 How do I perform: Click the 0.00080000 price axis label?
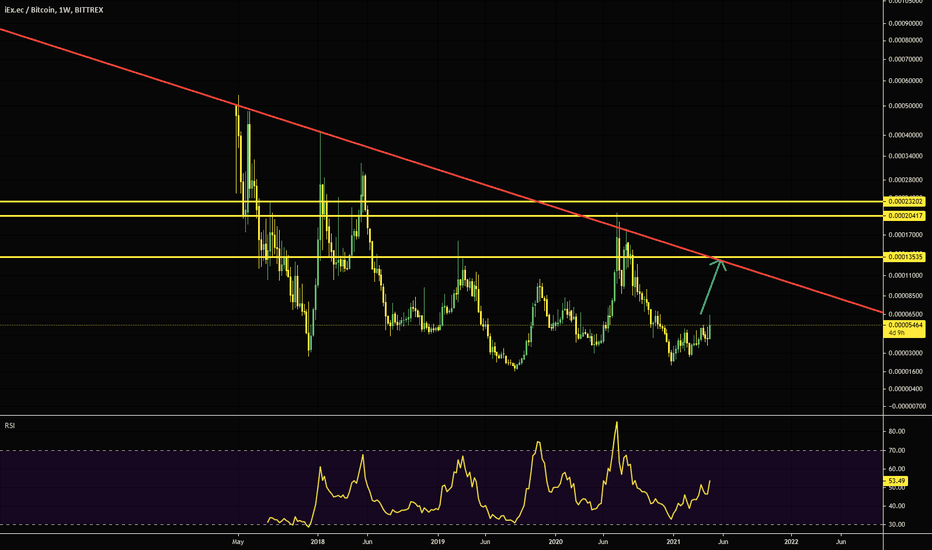[x=906, y=40]
